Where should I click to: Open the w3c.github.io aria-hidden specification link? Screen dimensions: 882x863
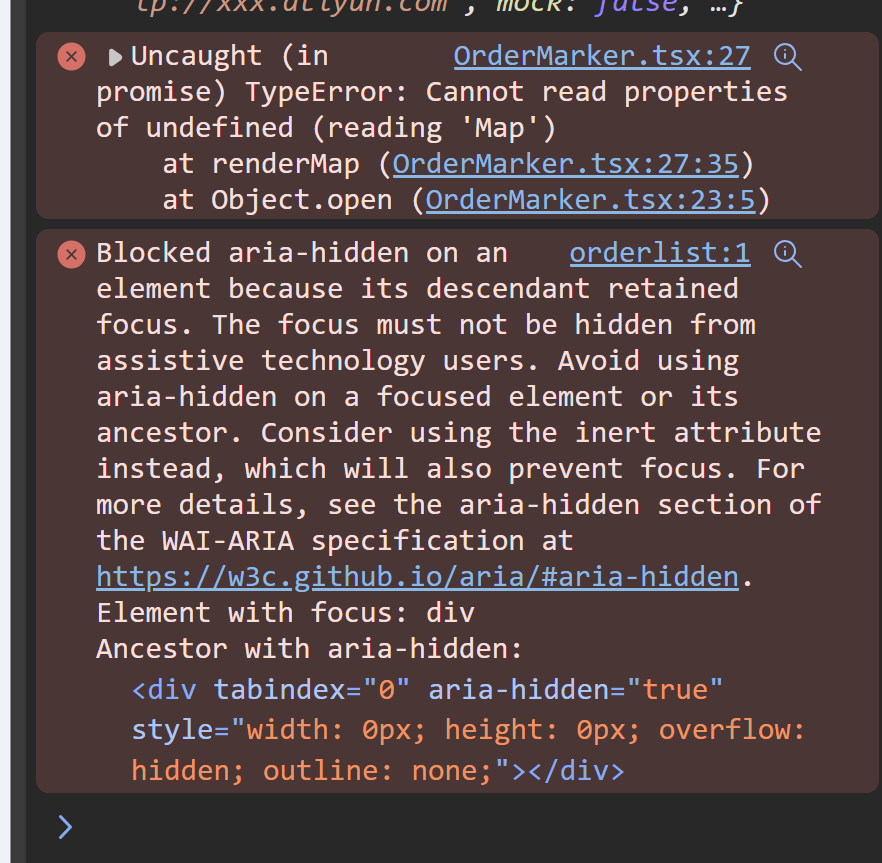click(x=417, y=577)
